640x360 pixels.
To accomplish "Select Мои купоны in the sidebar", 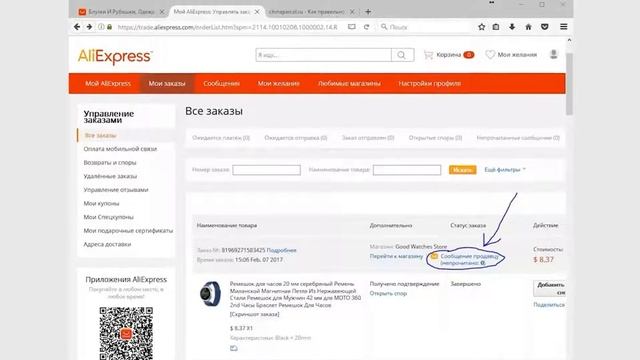I will pyautogui.click(x=101, y=203).
